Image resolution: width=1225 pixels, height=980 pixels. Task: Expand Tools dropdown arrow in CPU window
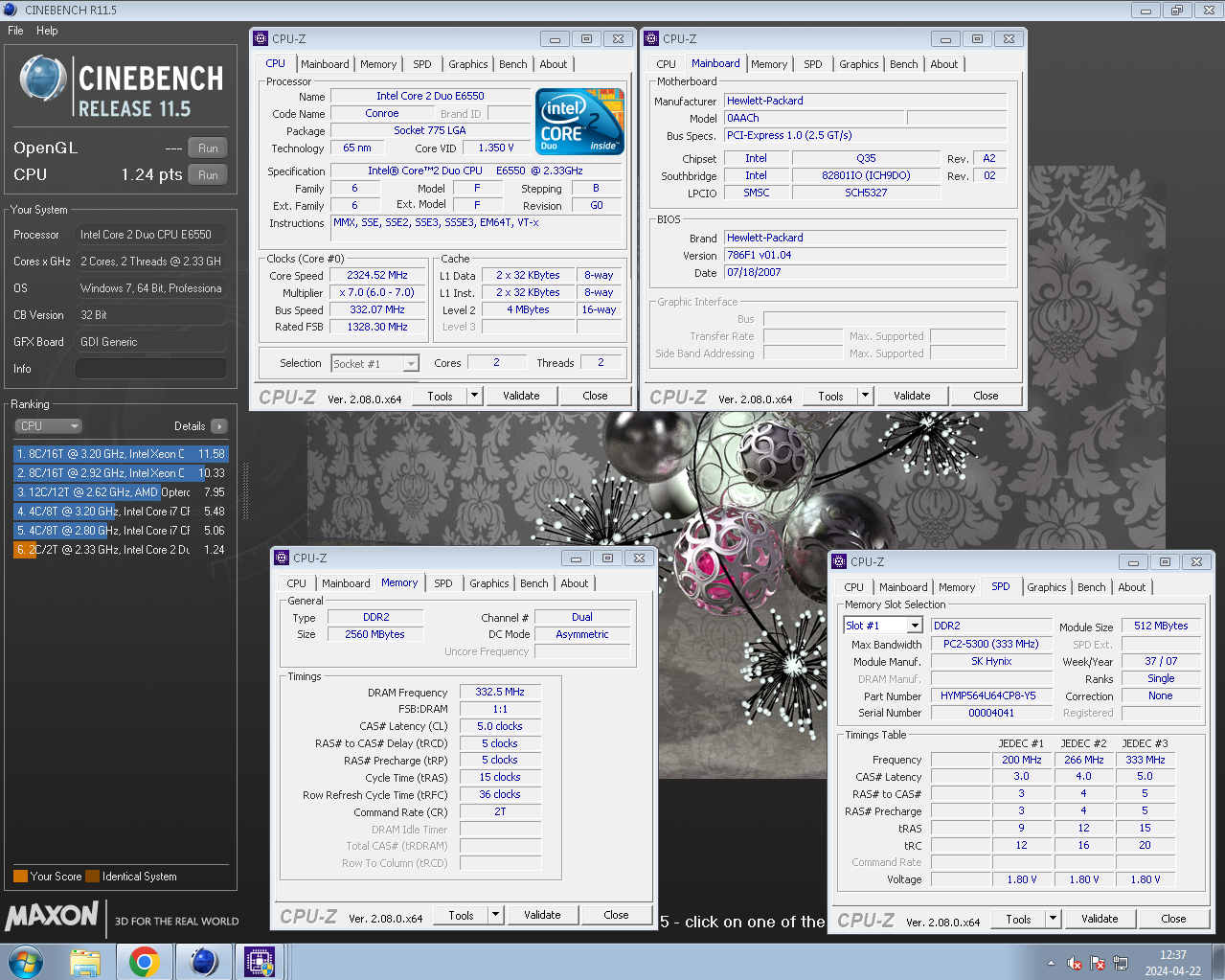(474, 396)
